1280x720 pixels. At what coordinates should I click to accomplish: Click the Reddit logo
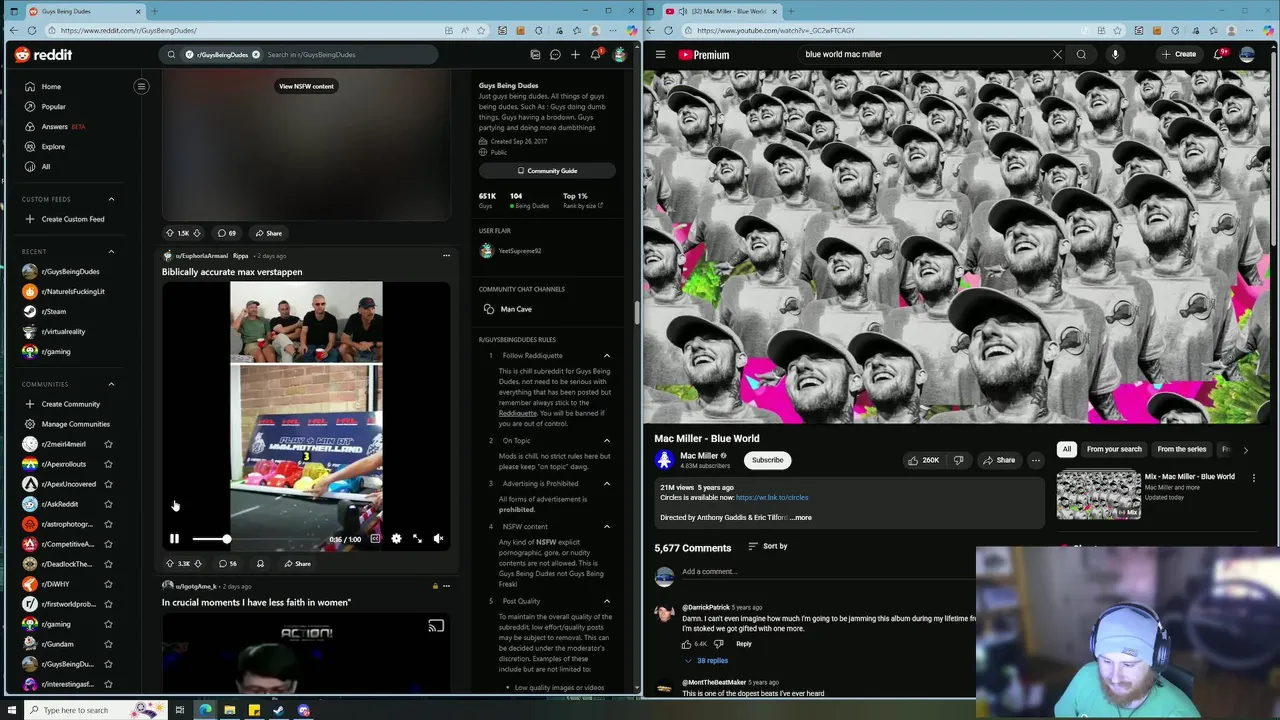pyautogui.click(x=43, y=55)
